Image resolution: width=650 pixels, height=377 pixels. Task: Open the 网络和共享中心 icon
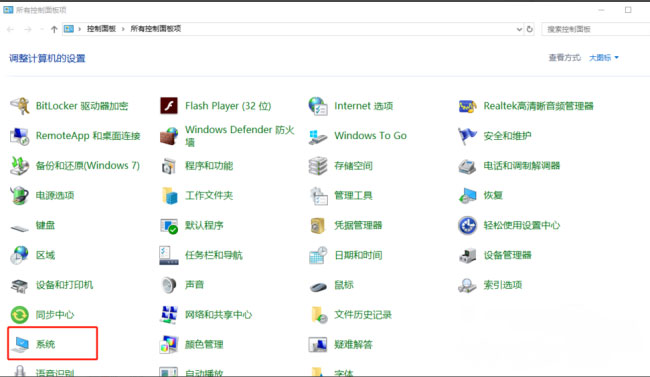point(169,315)
